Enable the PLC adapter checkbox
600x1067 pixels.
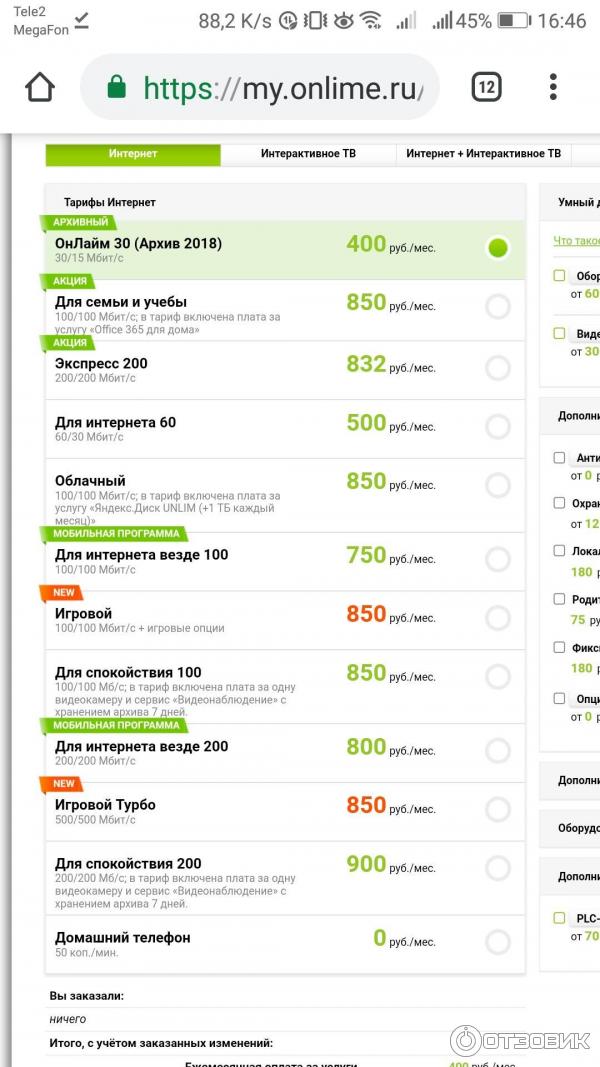pos(559,917)
